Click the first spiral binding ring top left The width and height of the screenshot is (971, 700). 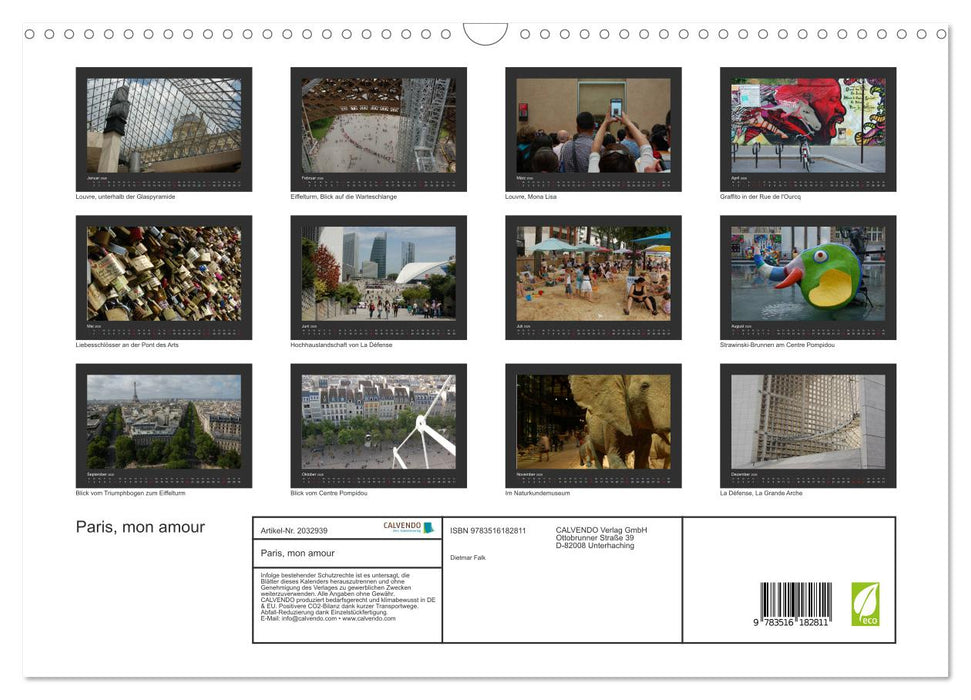click(28, 33)
